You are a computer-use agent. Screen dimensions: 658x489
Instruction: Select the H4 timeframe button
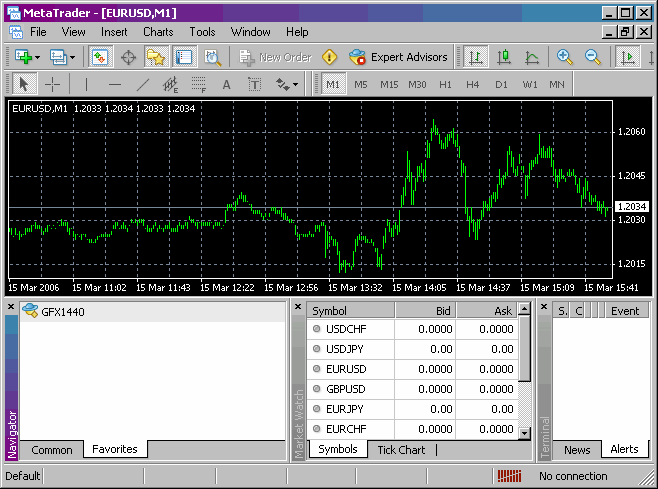[x=473, y=85]
